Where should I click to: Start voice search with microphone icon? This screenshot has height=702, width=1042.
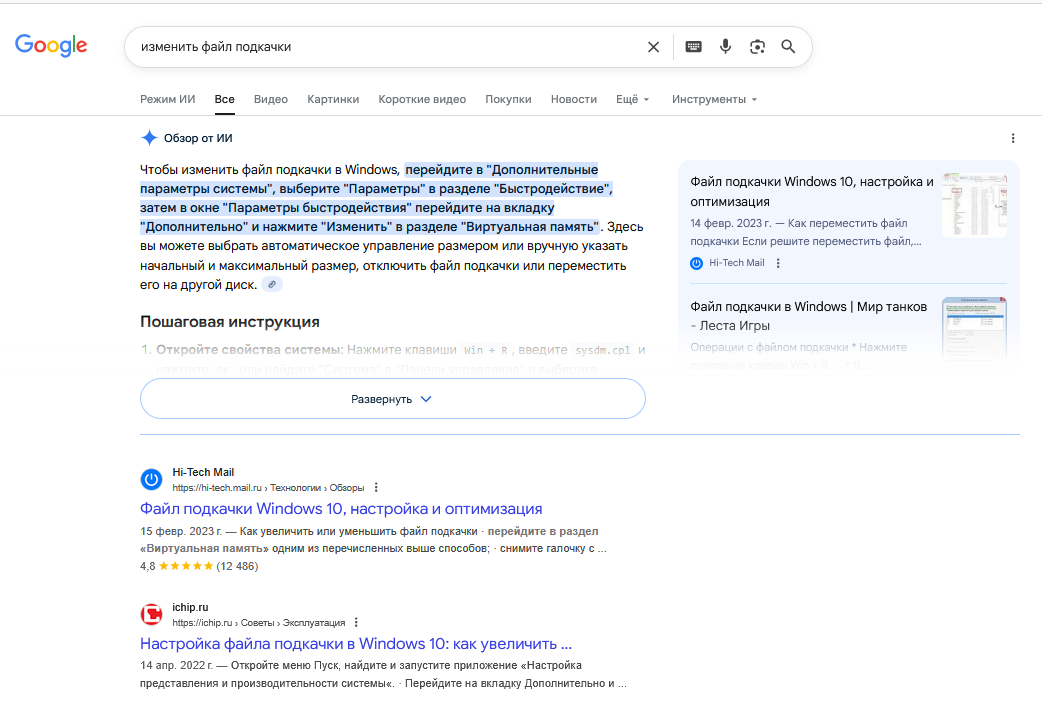point(725,47)
